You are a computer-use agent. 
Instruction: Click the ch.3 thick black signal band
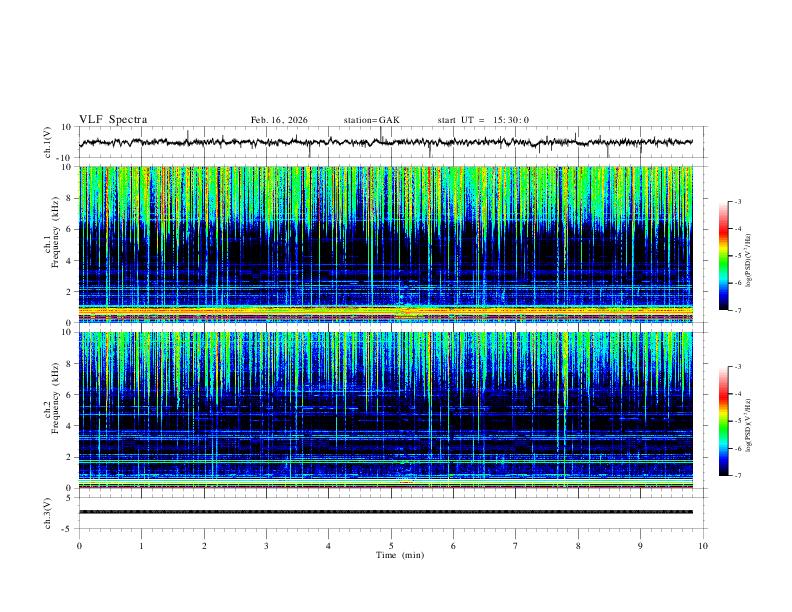386,512
